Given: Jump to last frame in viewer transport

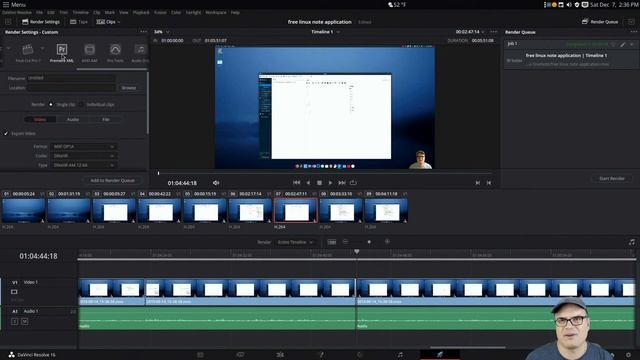Looking at the screenshot, I should click(x=342, y=182).
